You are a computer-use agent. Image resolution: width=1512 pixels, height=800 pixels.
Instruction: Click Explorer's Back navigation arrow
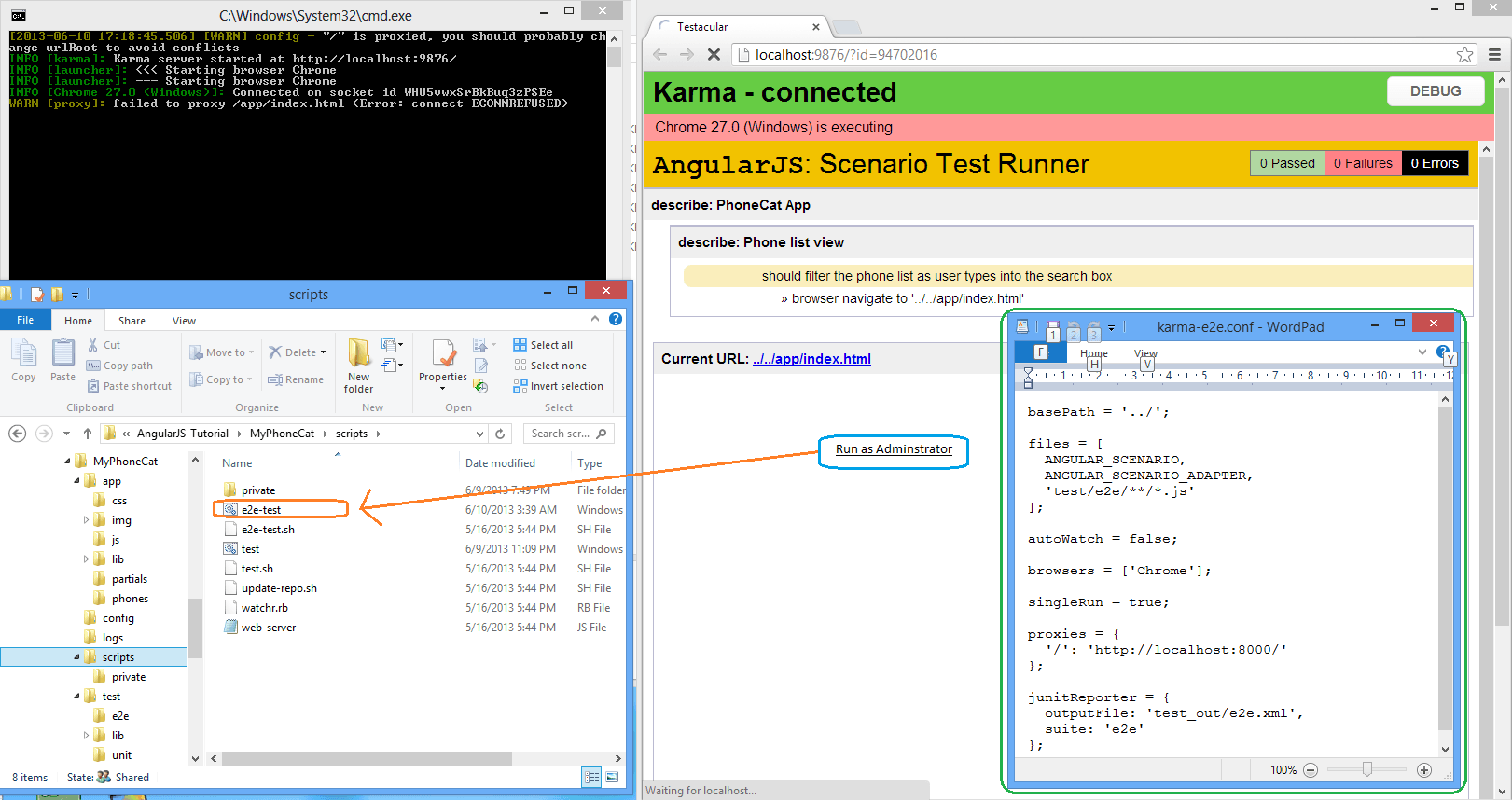[17, 434]
